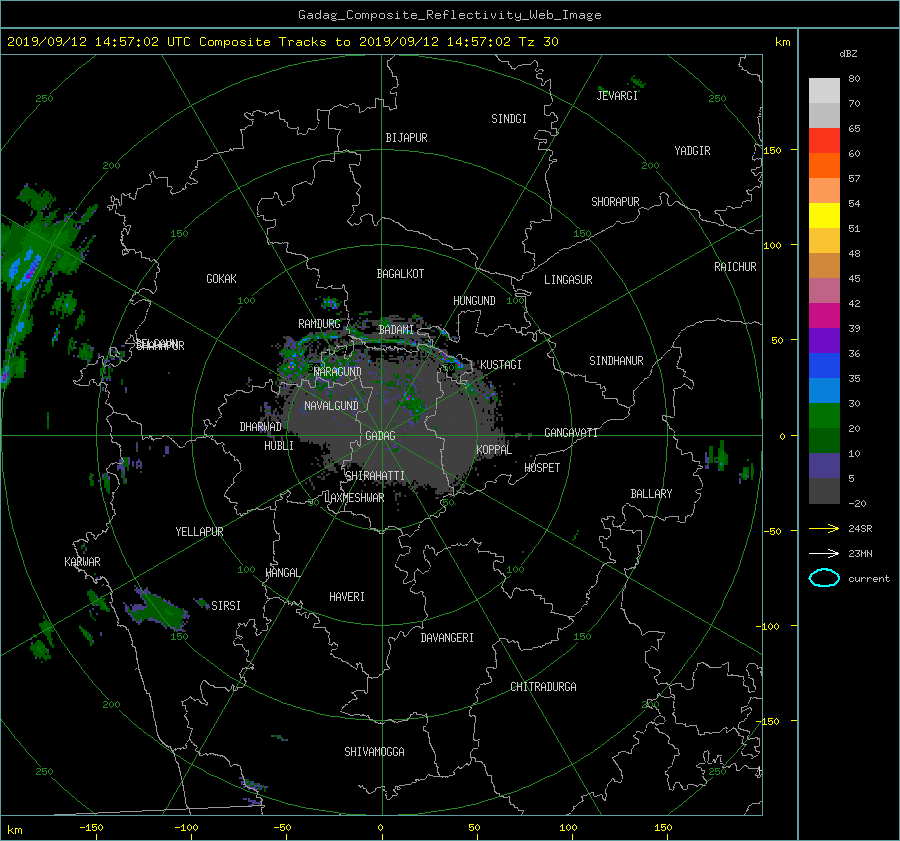Click the YELLAPUR city label
Image resolution: width=900 pixels, height=841 pixels.
click(x=199, y=532)
